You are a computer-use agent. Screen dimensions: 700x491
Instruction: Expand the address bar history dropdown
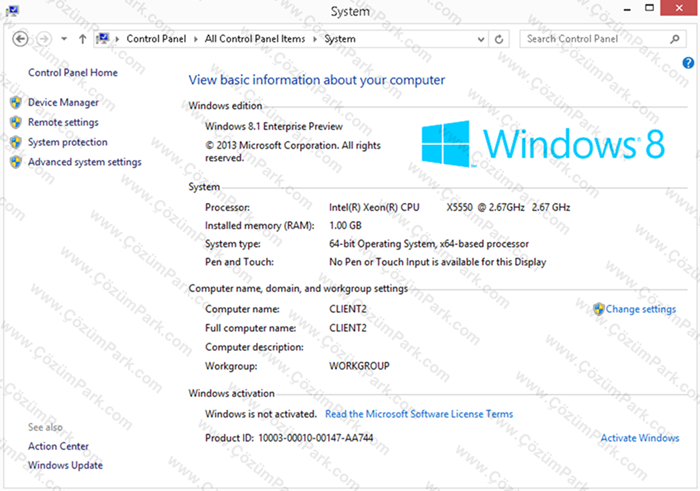[x=481, y=39]
